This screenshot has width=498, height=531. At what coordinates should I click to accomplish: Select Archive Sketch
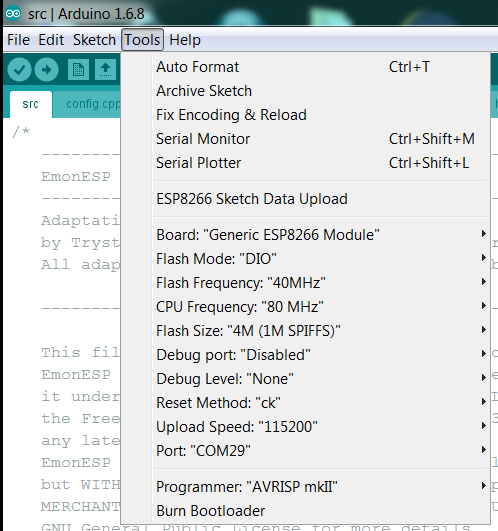click(x=305, y=91)
